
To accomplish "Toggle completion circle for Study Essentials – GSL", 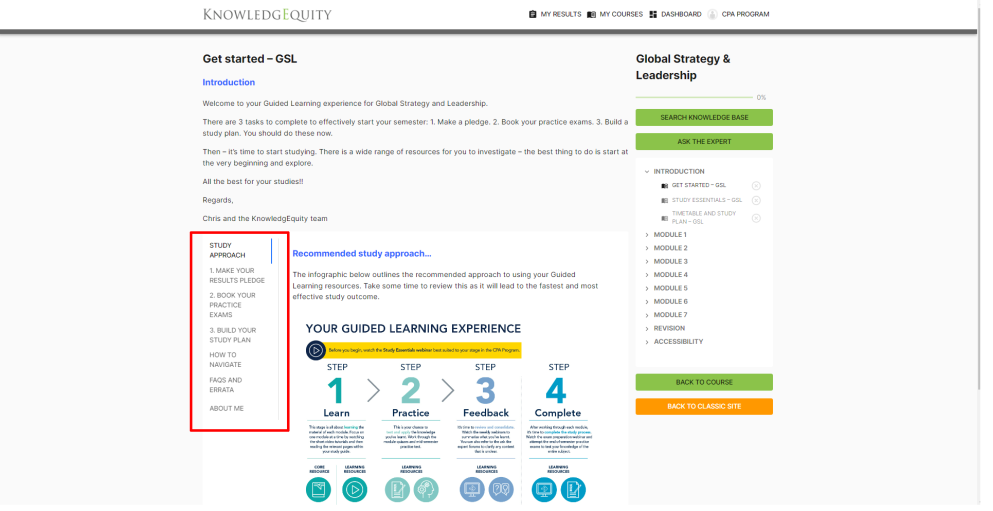I will click(756, 200).
